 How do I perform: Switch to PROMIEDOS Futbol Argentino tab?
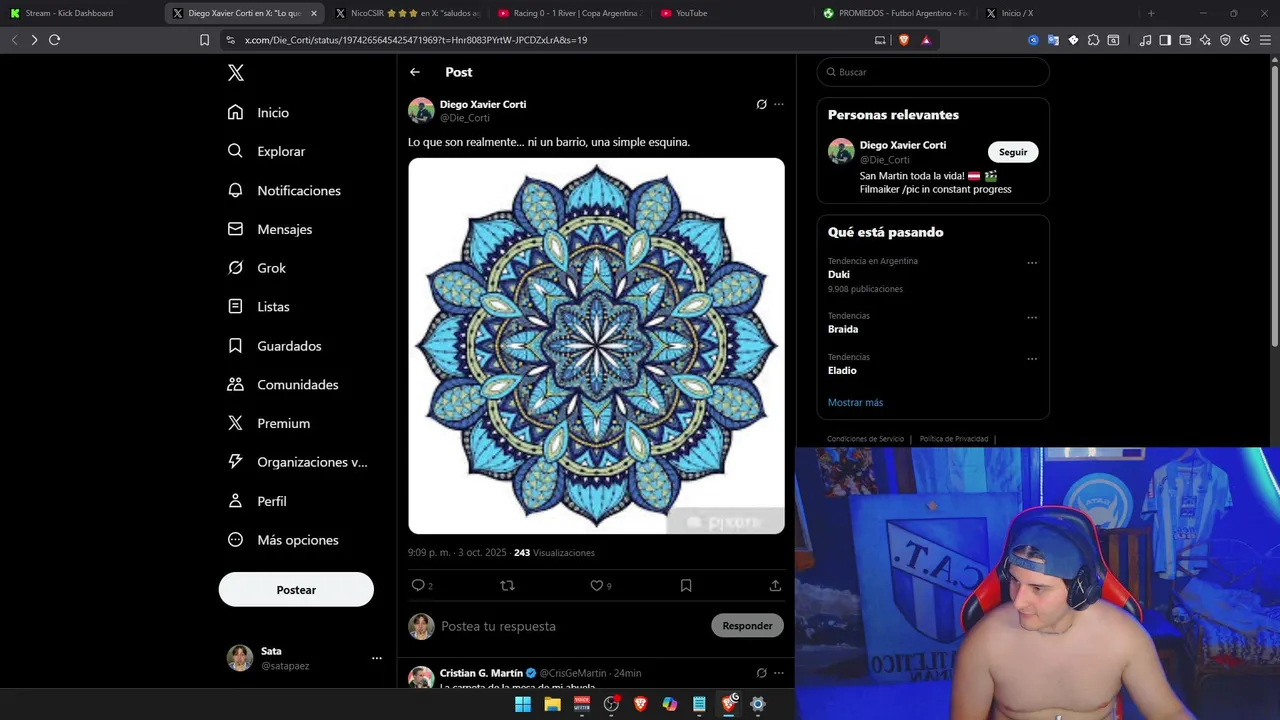(895, 13)
